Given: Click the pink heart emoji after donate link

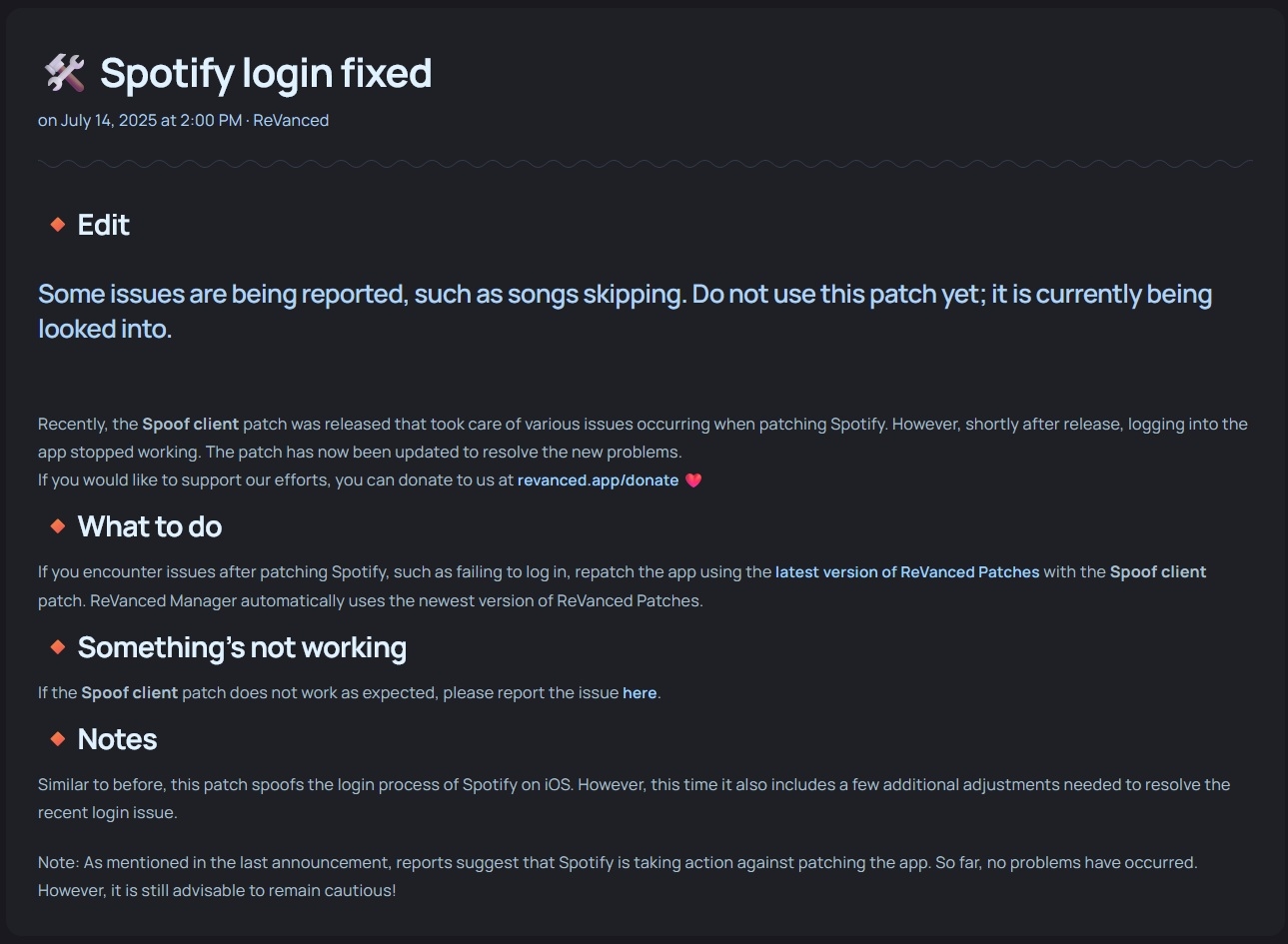Looking at the screenshot, I should point(693,480).
